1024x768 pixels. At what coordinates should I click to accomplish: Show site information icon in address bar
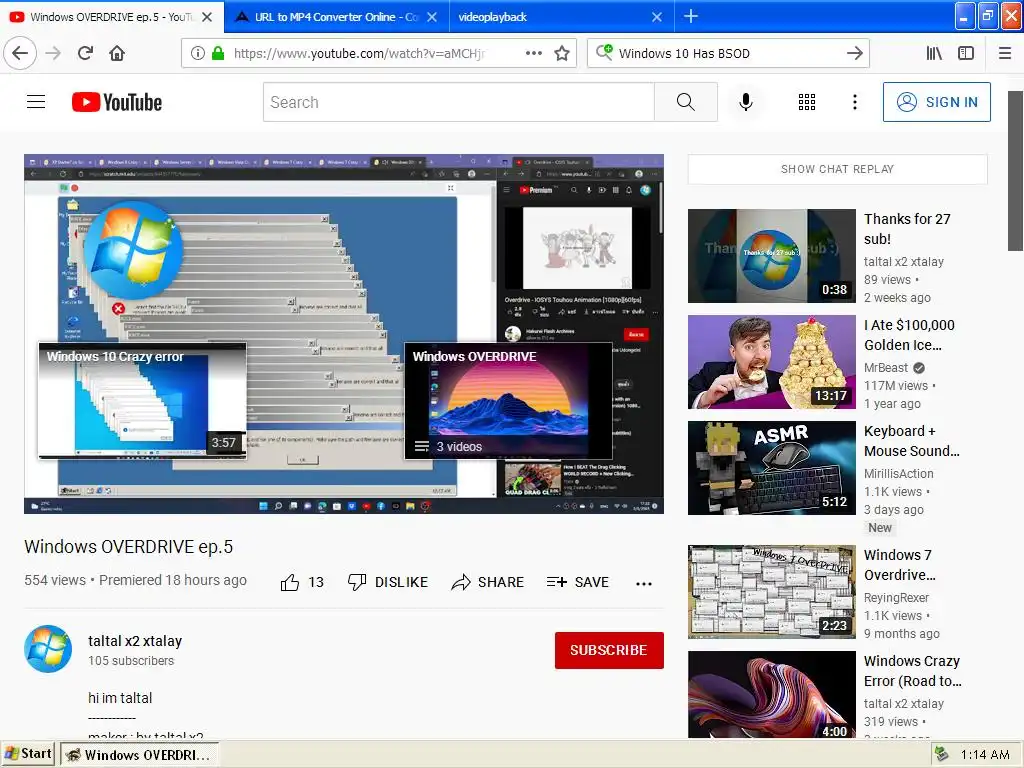(197, 53)
